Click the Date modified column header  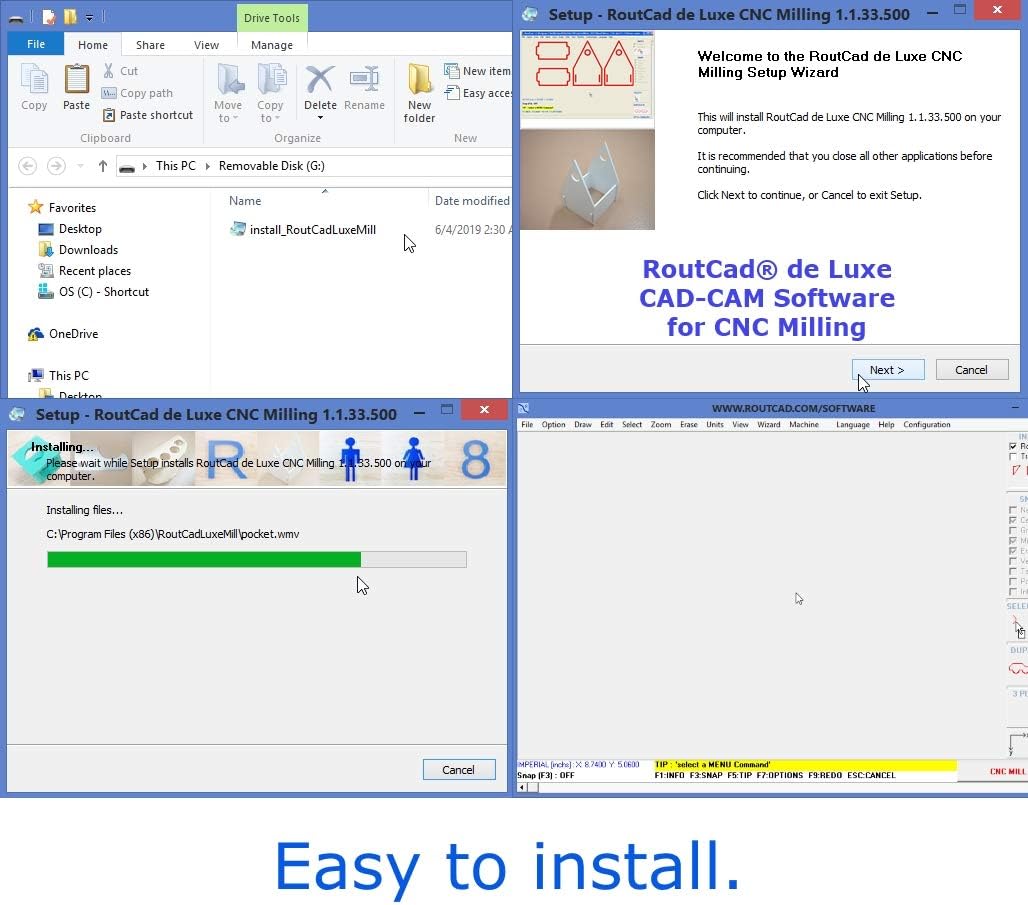(x=472, y=201)
